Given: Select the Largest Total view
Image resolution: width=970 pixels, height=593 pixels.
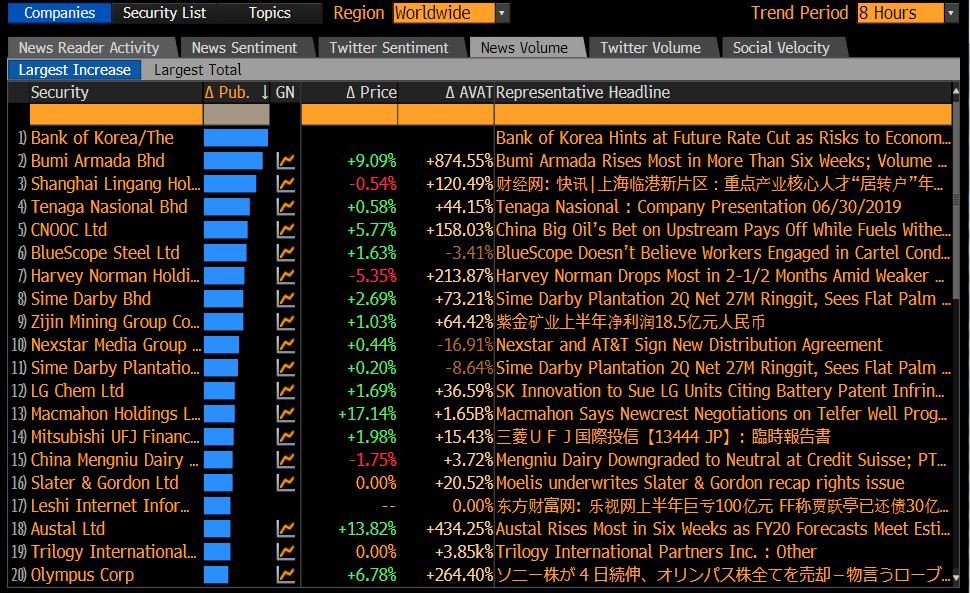Looking at the screenshot, I should coord(198,70).
